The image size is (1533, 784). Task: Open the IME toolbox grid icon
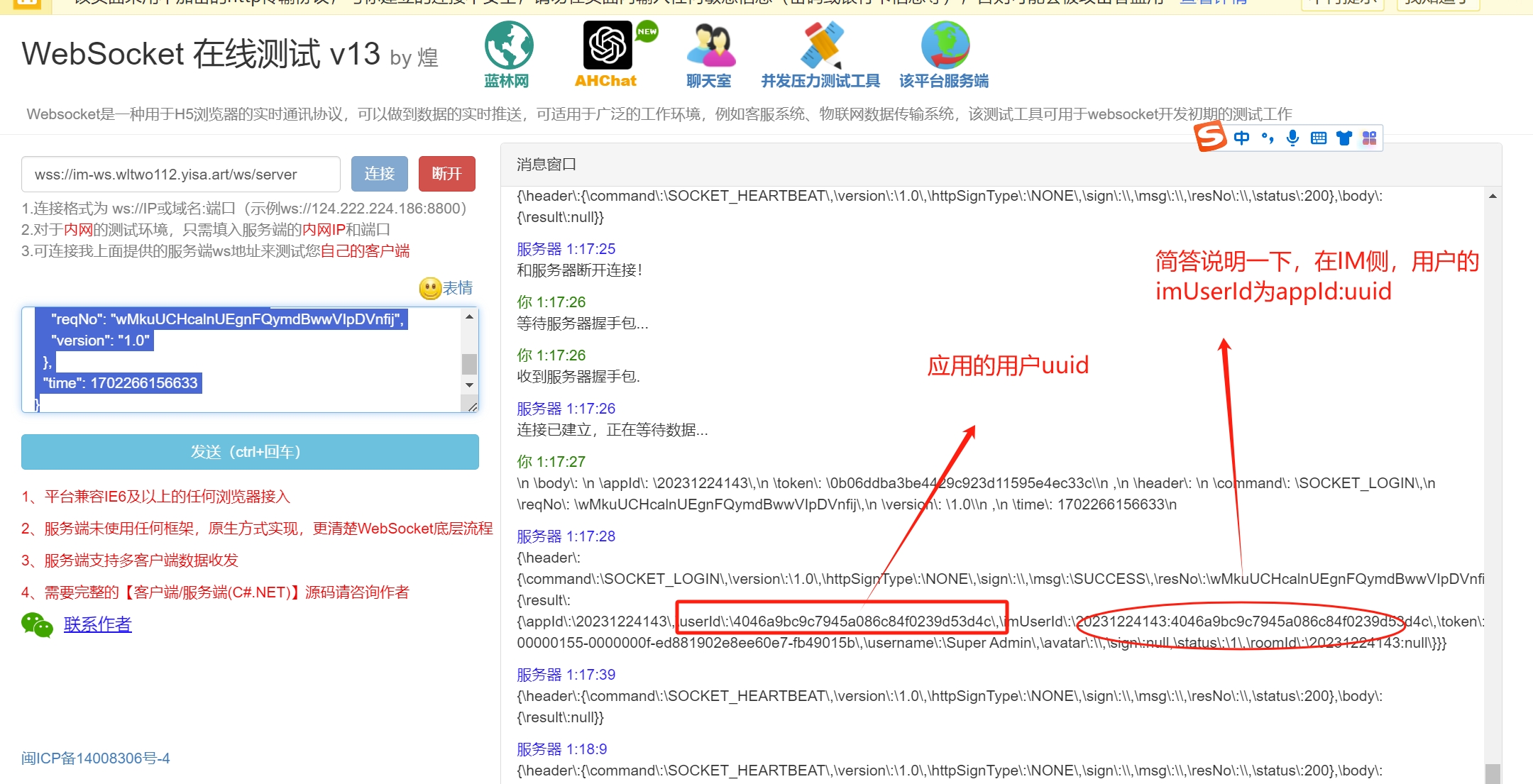point(1369,138)
